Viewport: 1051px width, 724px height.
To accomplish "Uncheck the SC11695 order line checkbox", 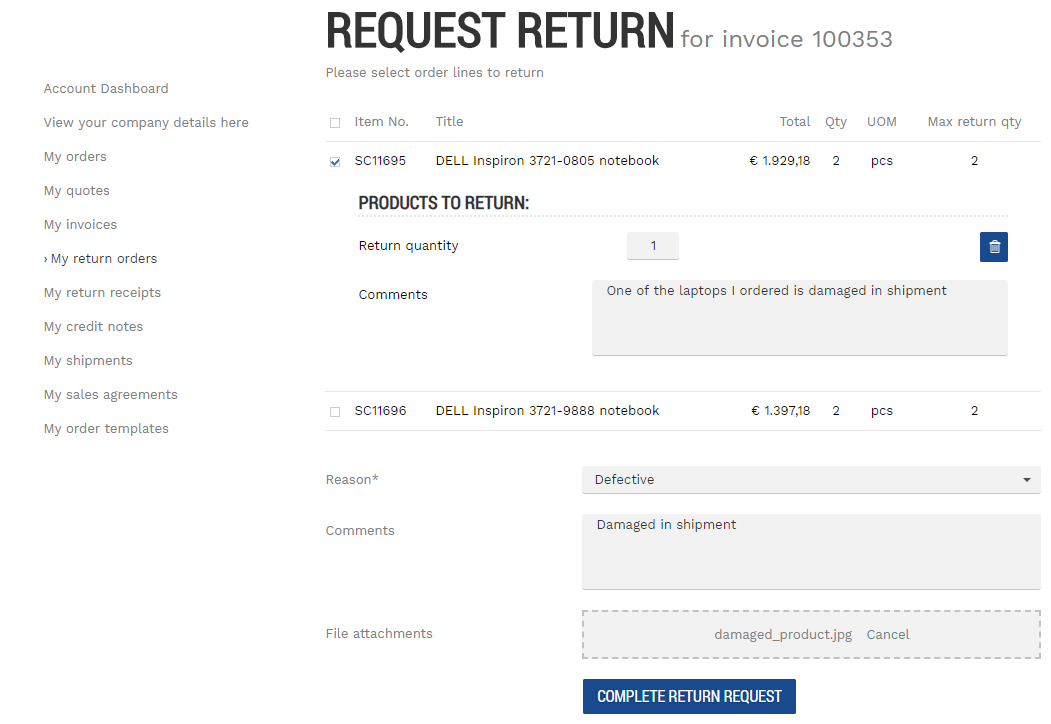I will click(x=335, y=162).
